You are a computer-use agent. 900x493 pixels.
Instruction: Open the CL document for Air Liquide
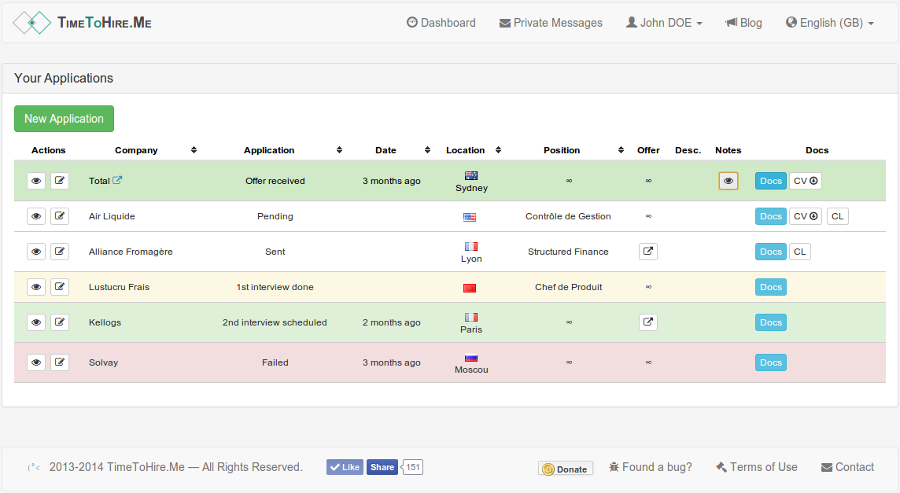(x=837, y=216)
